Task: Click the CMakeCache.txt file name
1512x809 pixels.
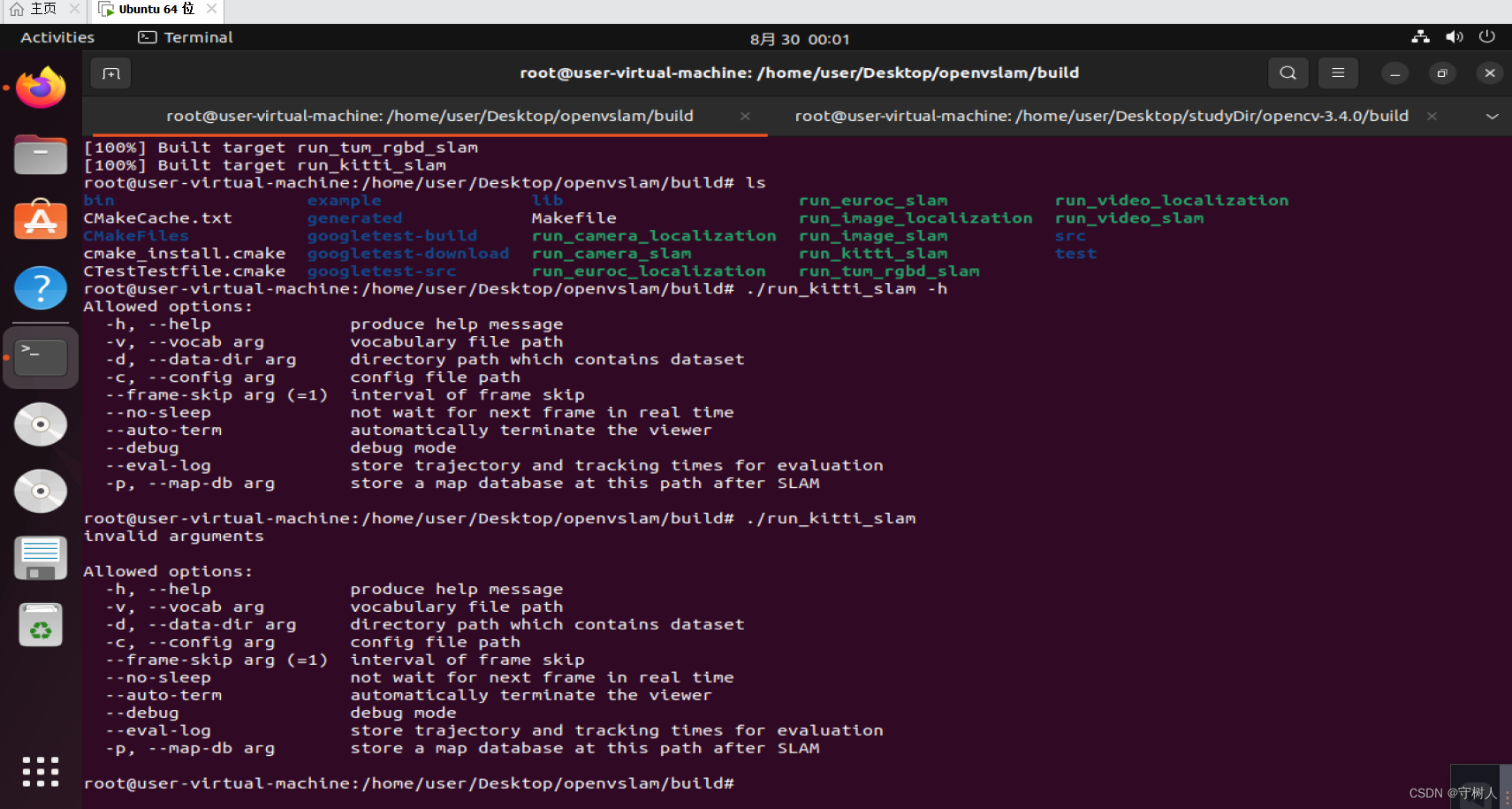Action: pyautogui.click(x=157, y=218)
